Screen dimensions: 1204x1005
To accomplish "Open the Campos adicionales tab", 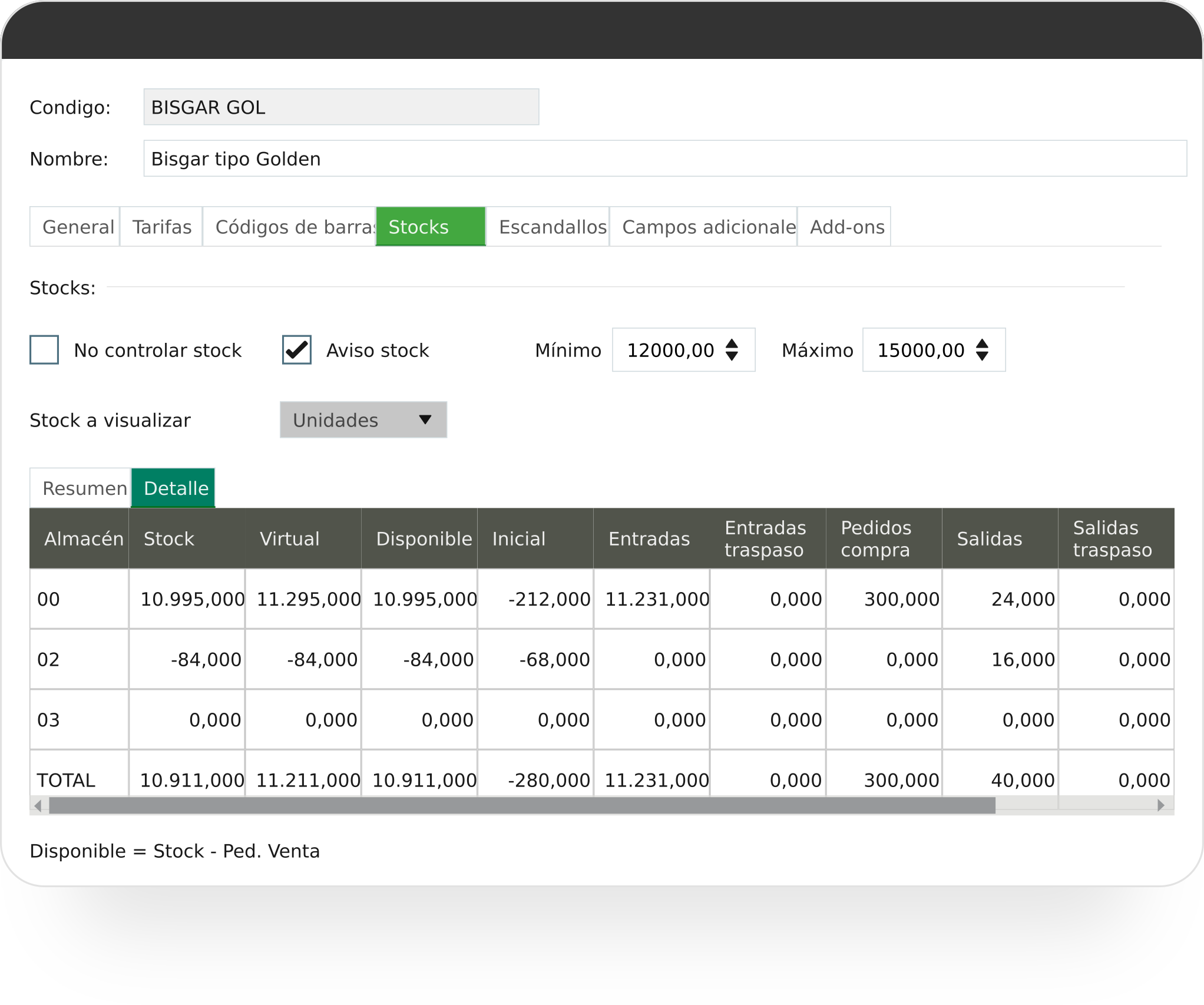I will pyautogui.click(x=704, y=227).
